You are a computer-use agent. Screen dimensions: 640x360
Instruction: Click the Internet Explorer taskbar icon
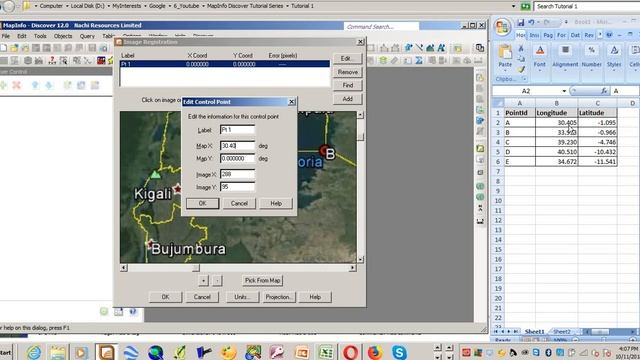click(x=33, y=352)
